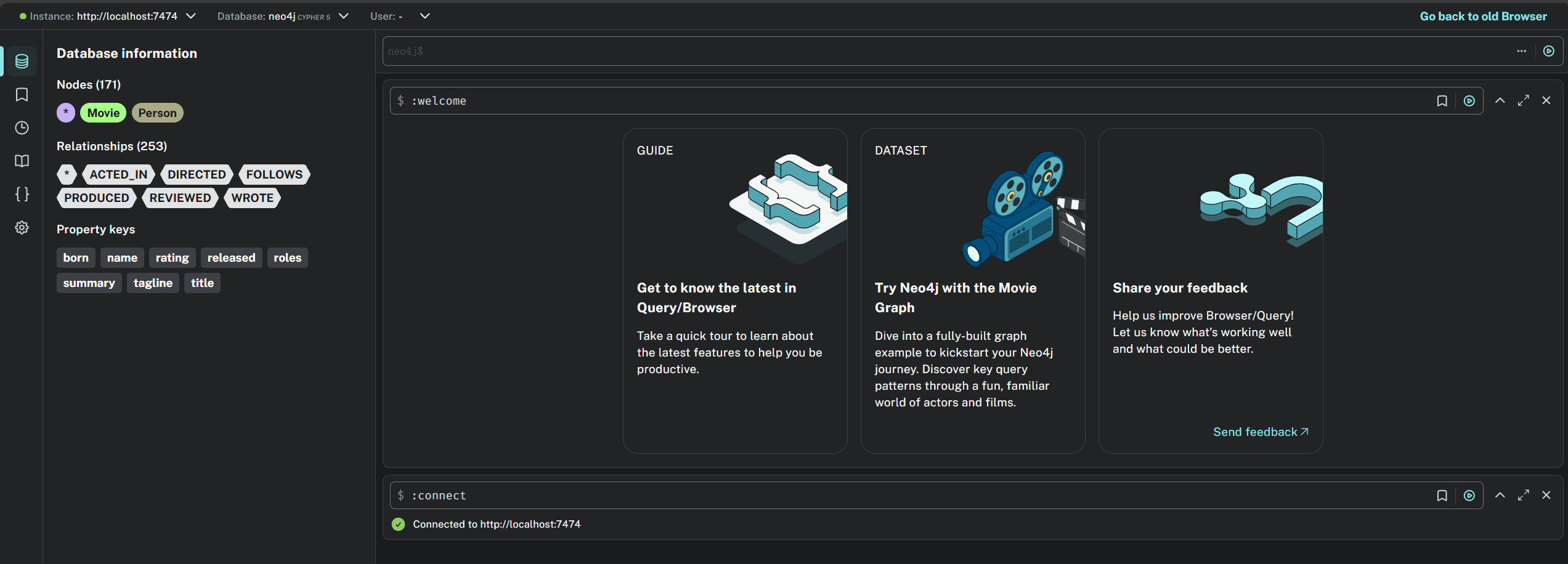Collapse the :welcome result frame
Viewport: 1568px width, 564px height.
1500,100
